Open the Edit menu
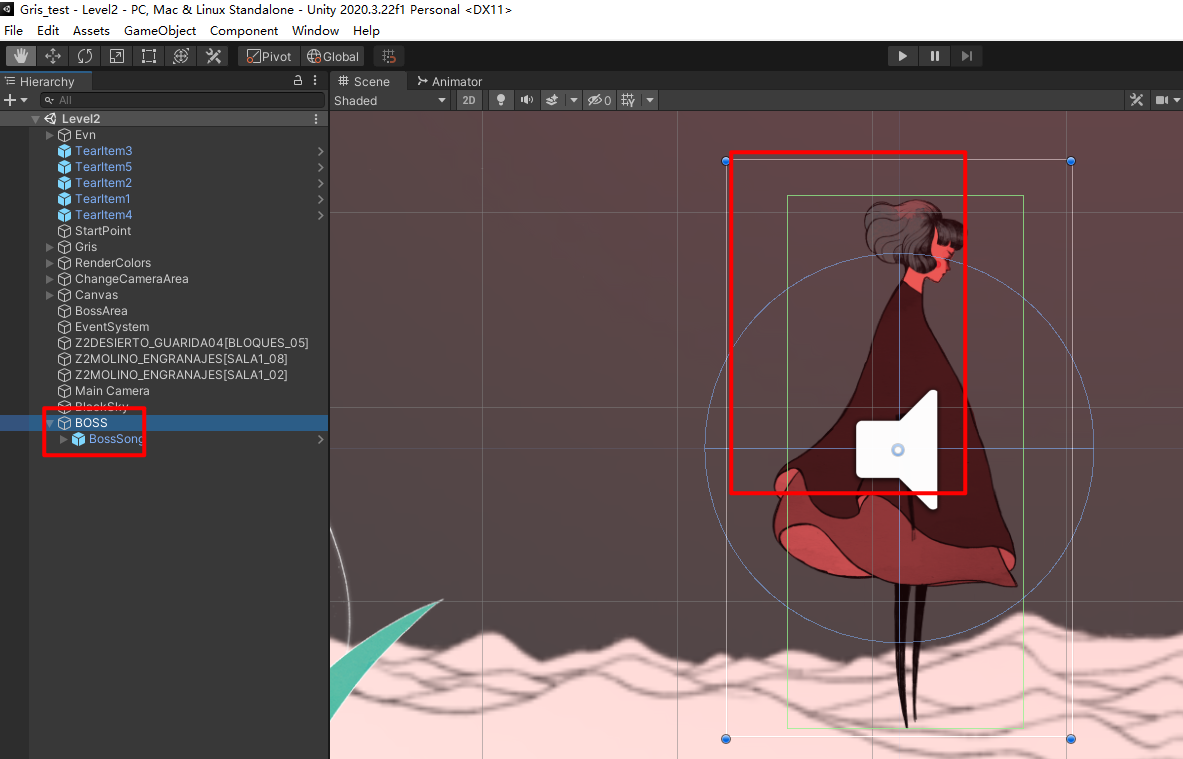Image resolution: width=1183 pixels, height=759 pixels. pos(48,31)
